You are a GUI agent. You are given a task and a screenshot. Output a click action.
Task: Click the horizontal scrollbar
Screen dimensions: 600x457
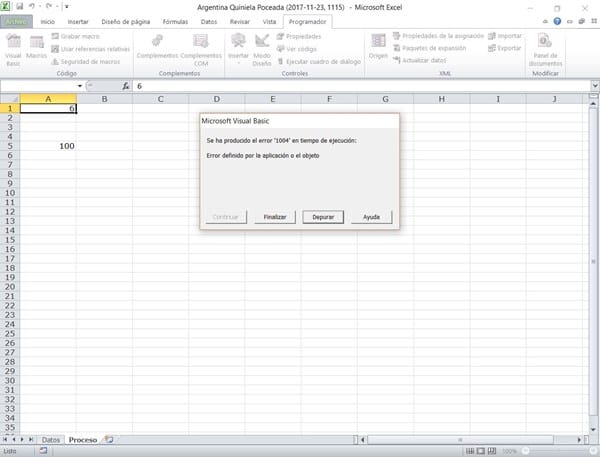470,440
